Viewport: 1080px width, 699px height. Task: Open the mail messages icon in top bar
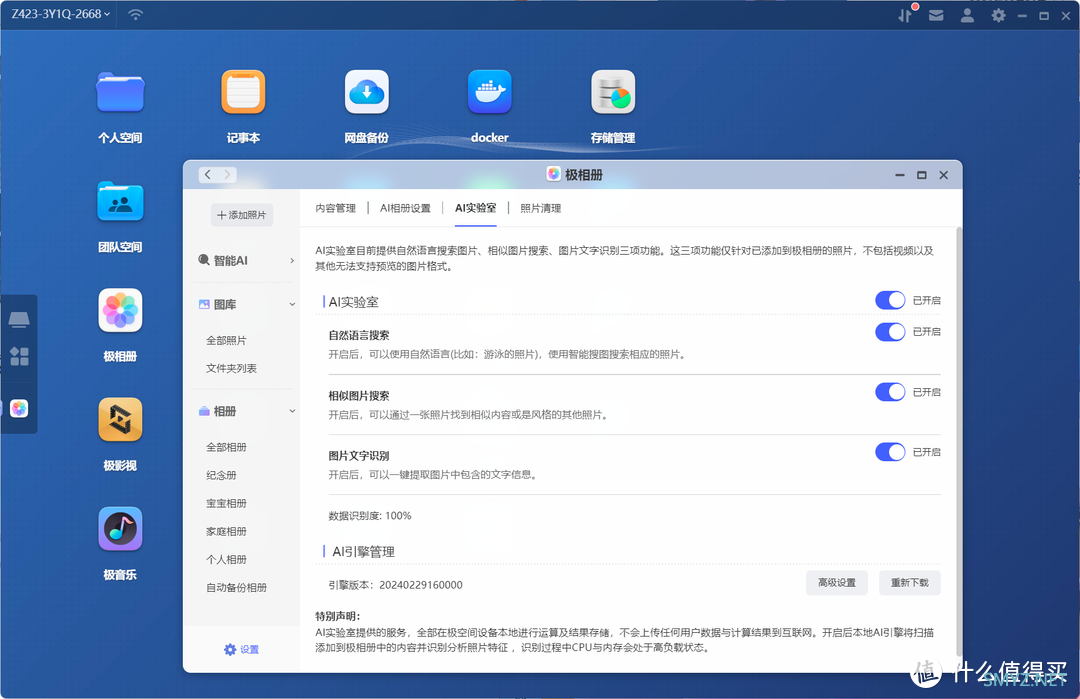pos(936,15)
